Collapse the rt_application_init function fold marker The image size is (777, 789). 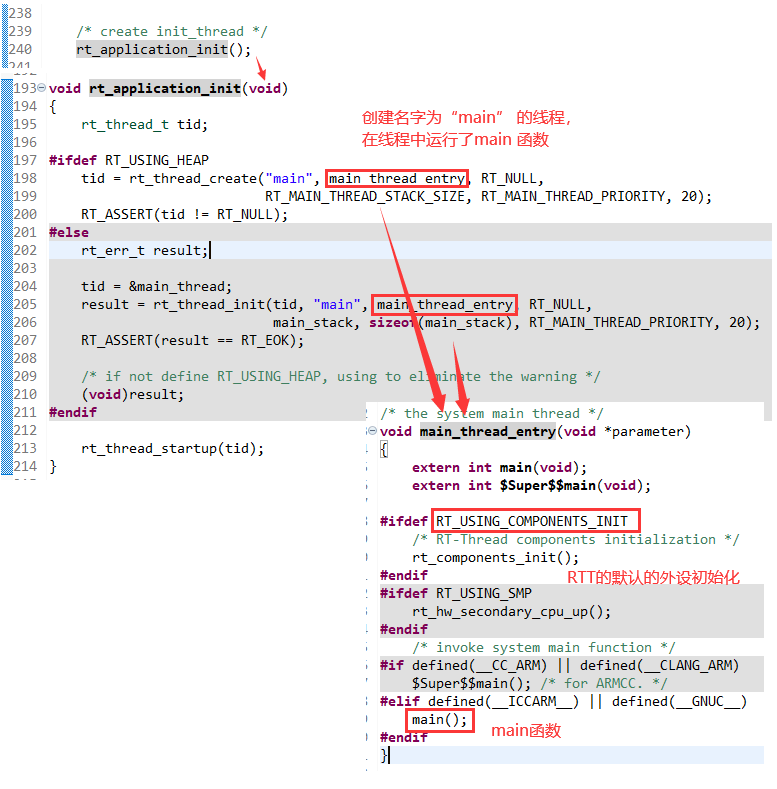click(42, 88)
